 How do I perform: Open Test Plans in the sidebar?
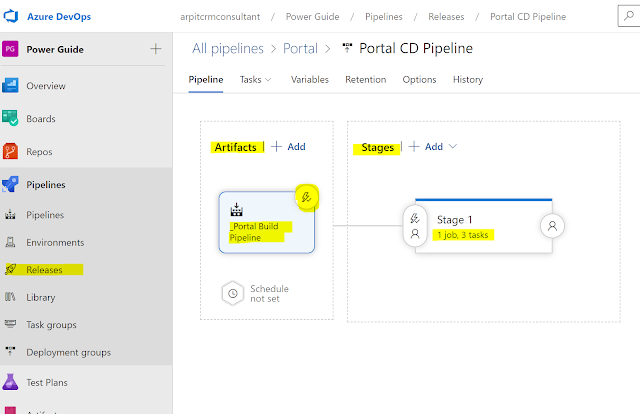[47, 382]
